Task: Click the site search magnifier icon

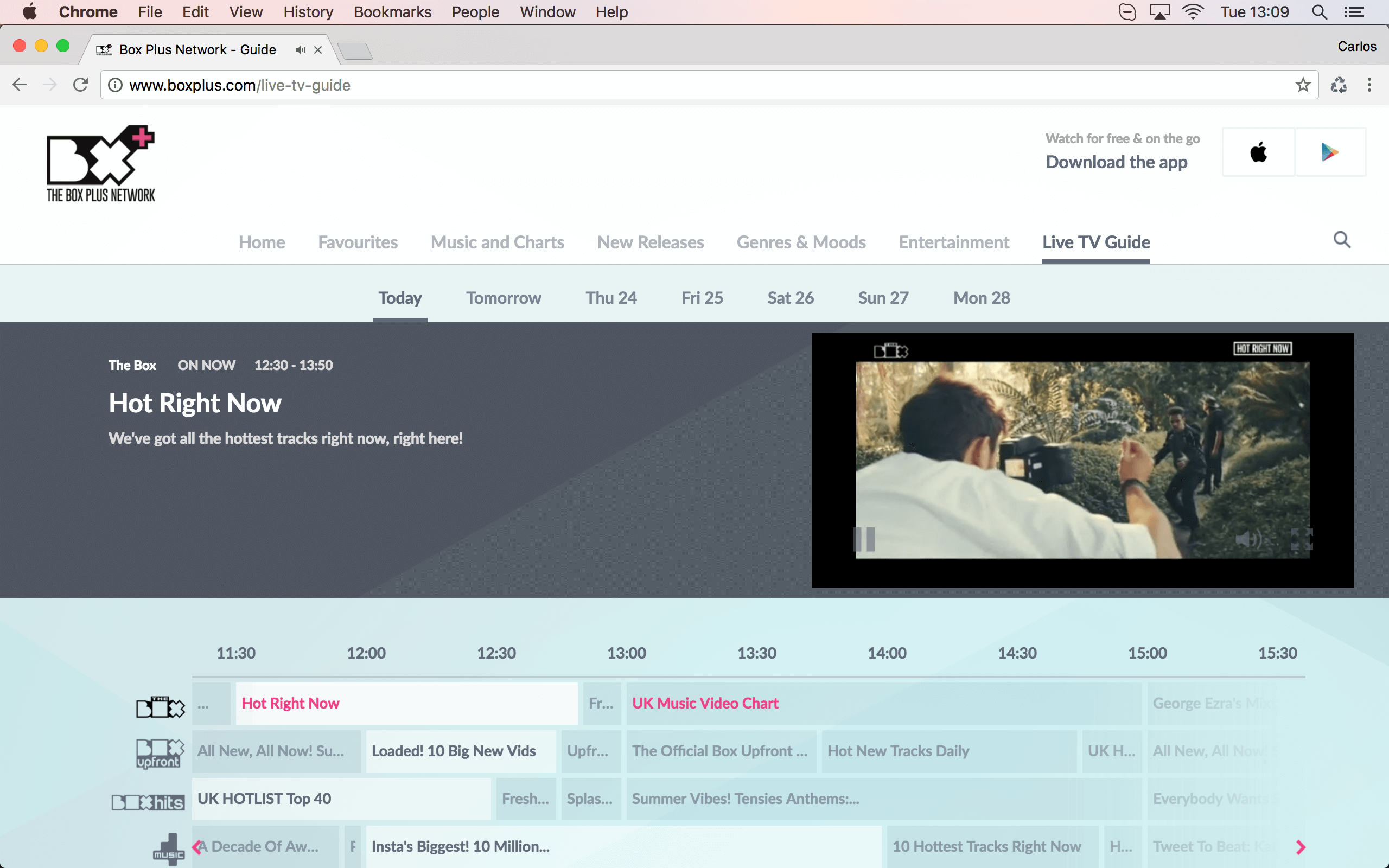Action: tap(1341, 240)
